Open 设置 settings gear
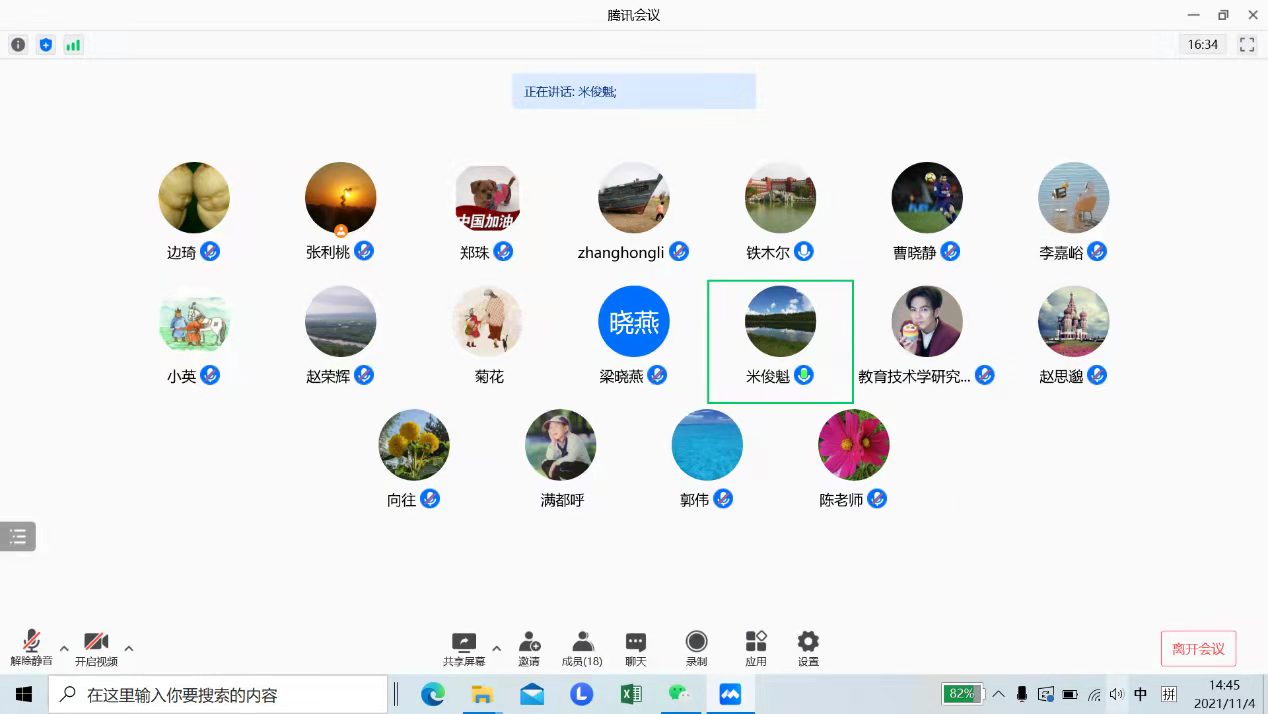 point(808,648)
